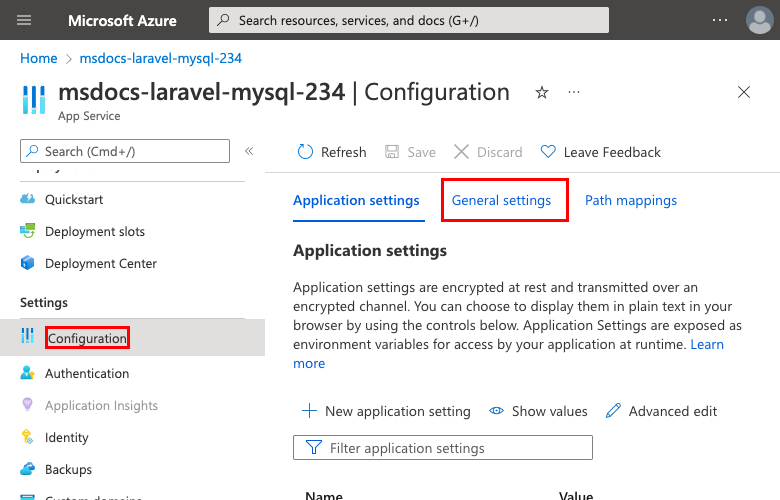Open Deployment slots in sidebar
This screenshot has width=780, height=500.
click(x=94, y=231)
